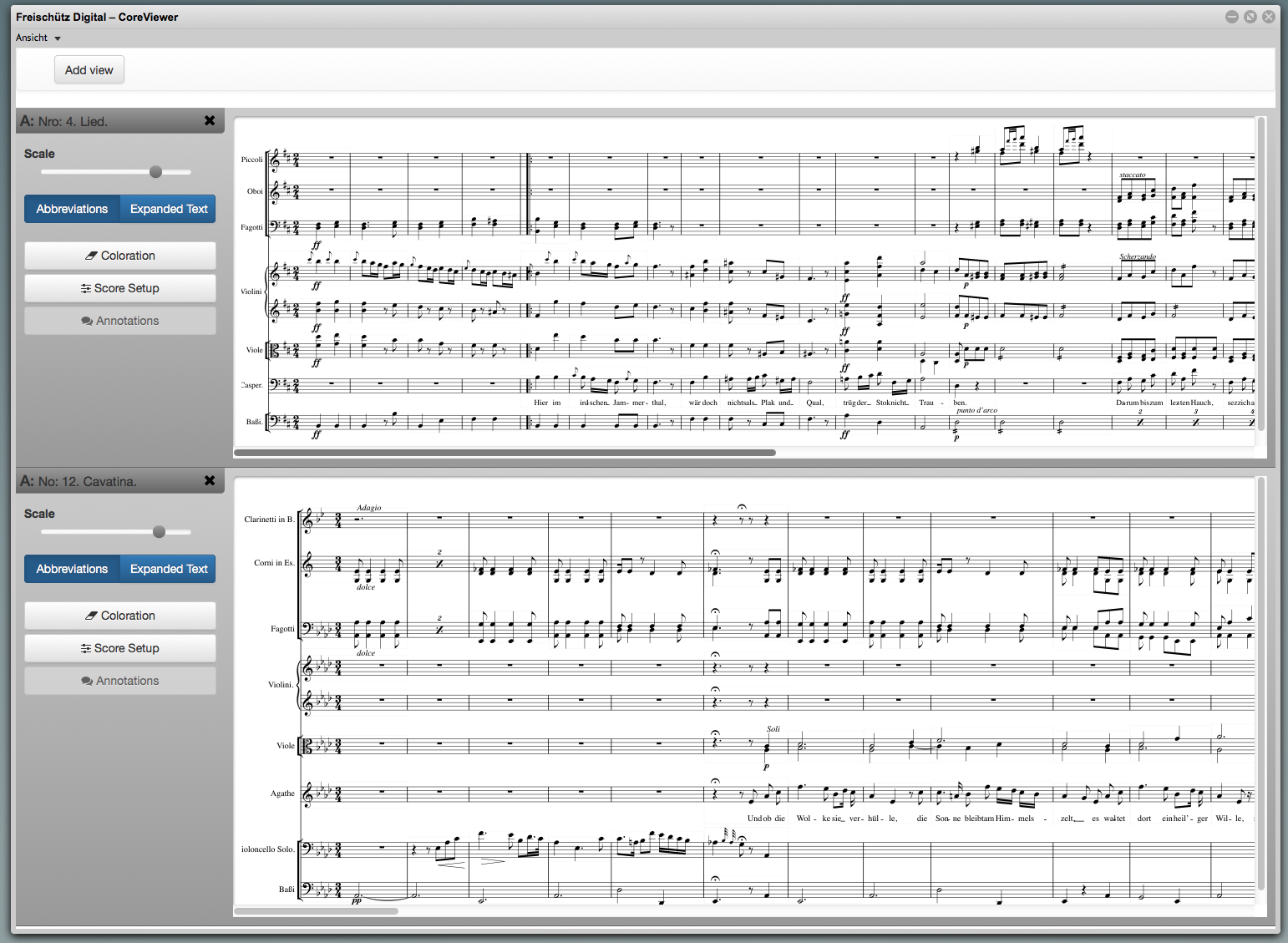1288x943 pixels.
Task: Click the Clarinetti in B. staff label
Action: tap(269, 520)
